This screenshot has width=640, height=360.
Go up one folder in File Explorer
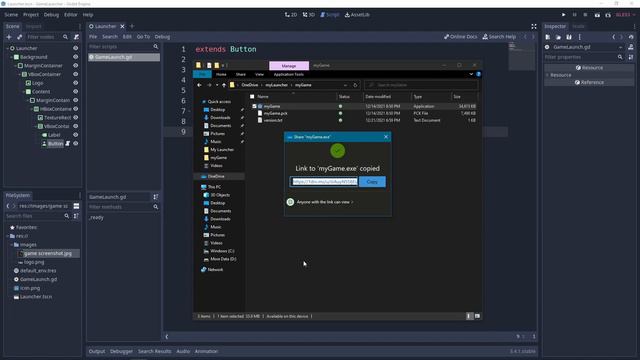(224, 85)
